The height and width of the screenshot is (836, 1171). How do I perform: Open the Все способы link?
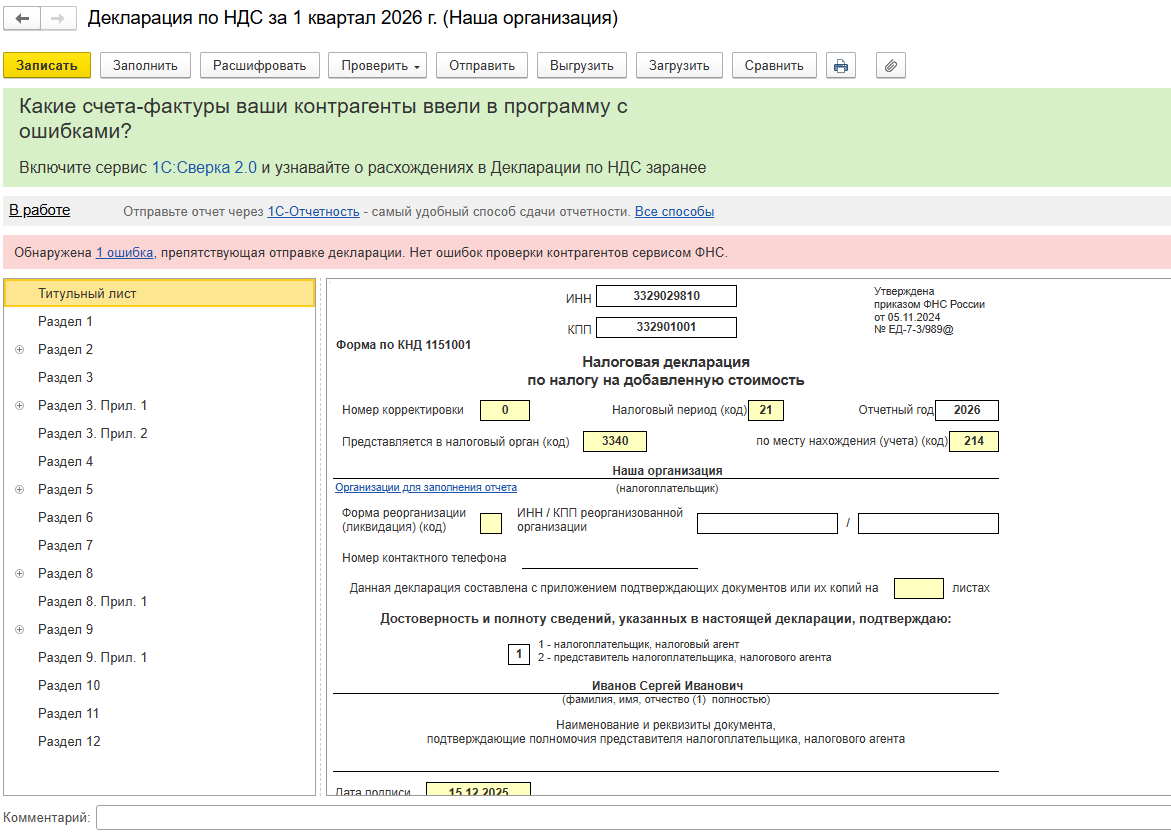(674, 211)
